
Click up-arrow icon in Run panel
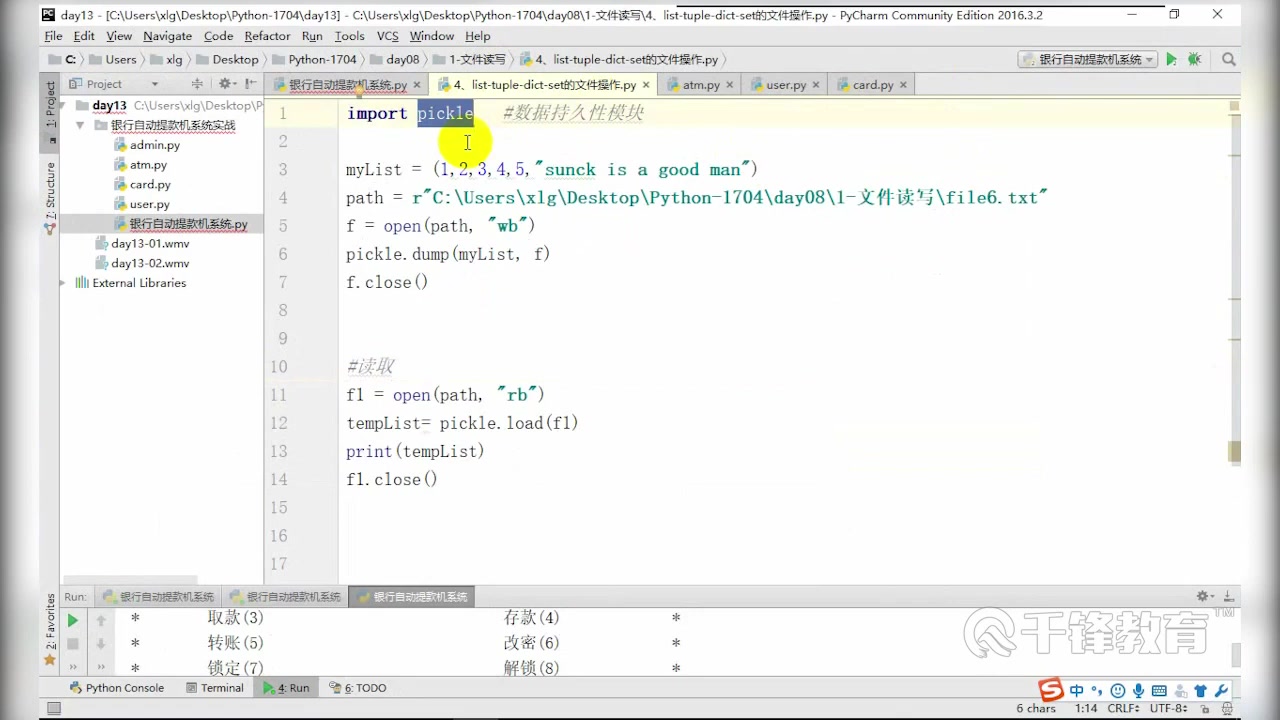click(101, 620)
